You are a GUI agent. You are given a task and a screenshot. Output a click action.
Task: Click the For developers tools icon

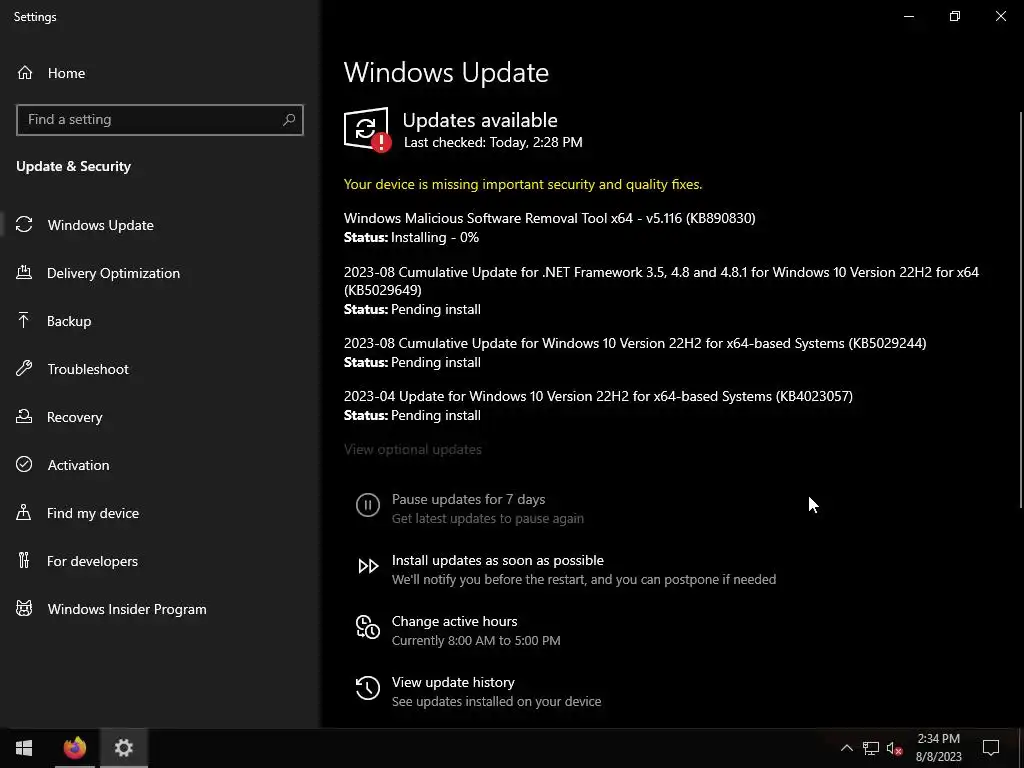click(24, 560)
